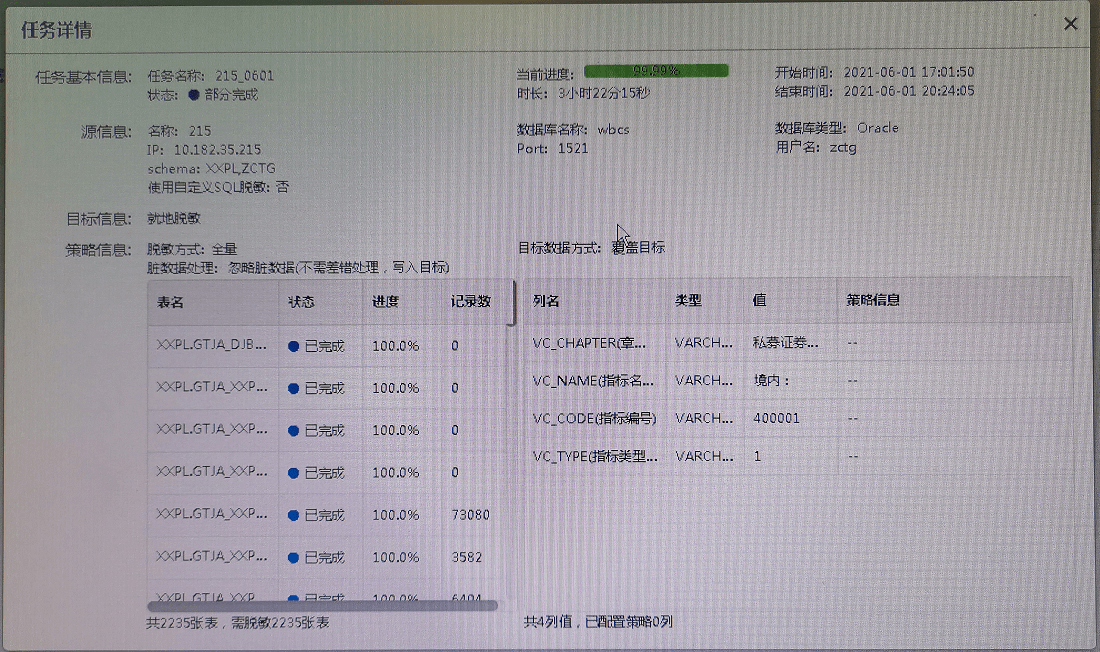Screen dimensions: 1100x652
Task: Click the 已完成 status in 73080 row
Action: (324, 515)
